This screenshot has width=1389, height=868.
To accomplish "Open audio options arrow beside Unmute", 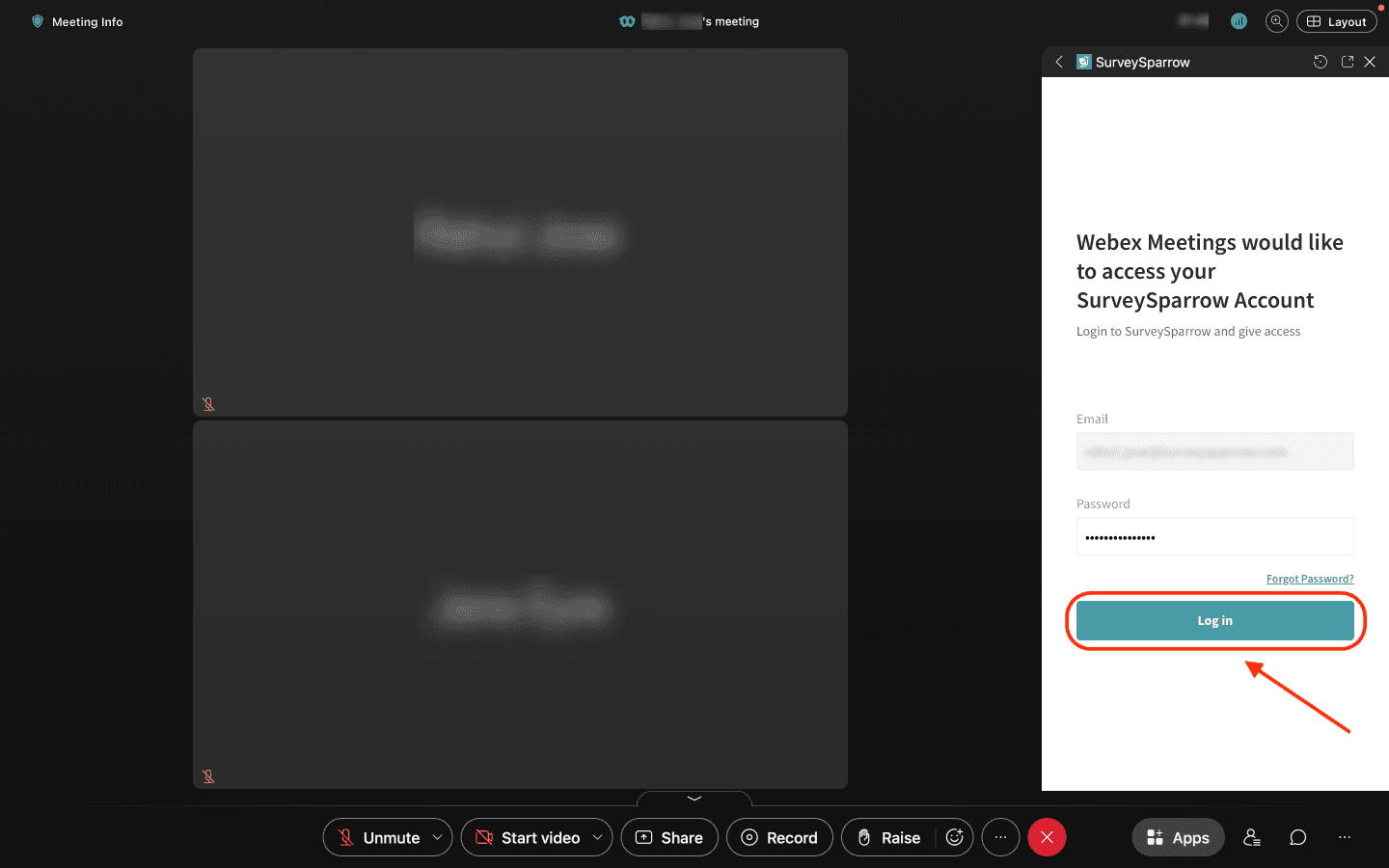I will point(437,837).
